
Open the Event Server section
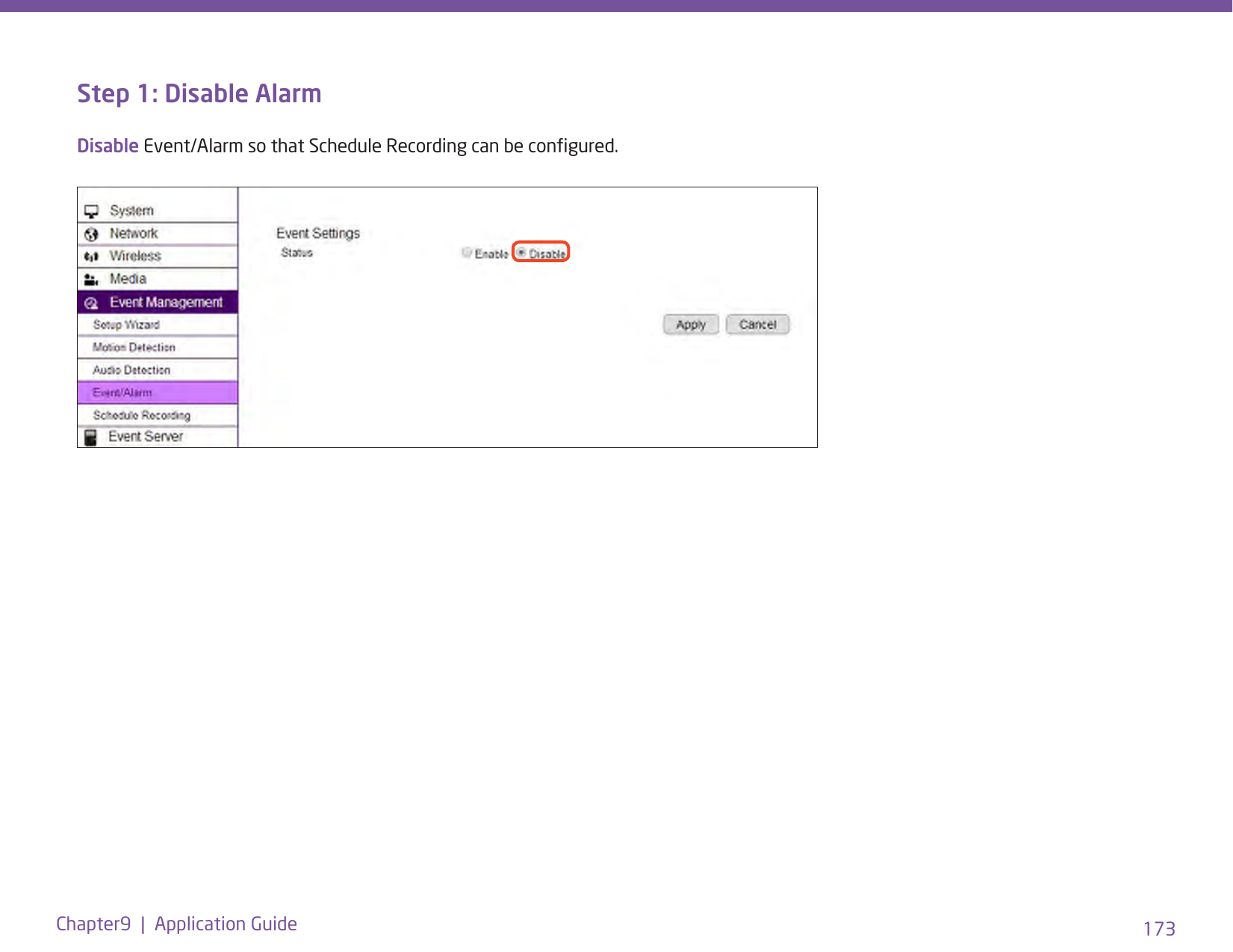(158, 437)
